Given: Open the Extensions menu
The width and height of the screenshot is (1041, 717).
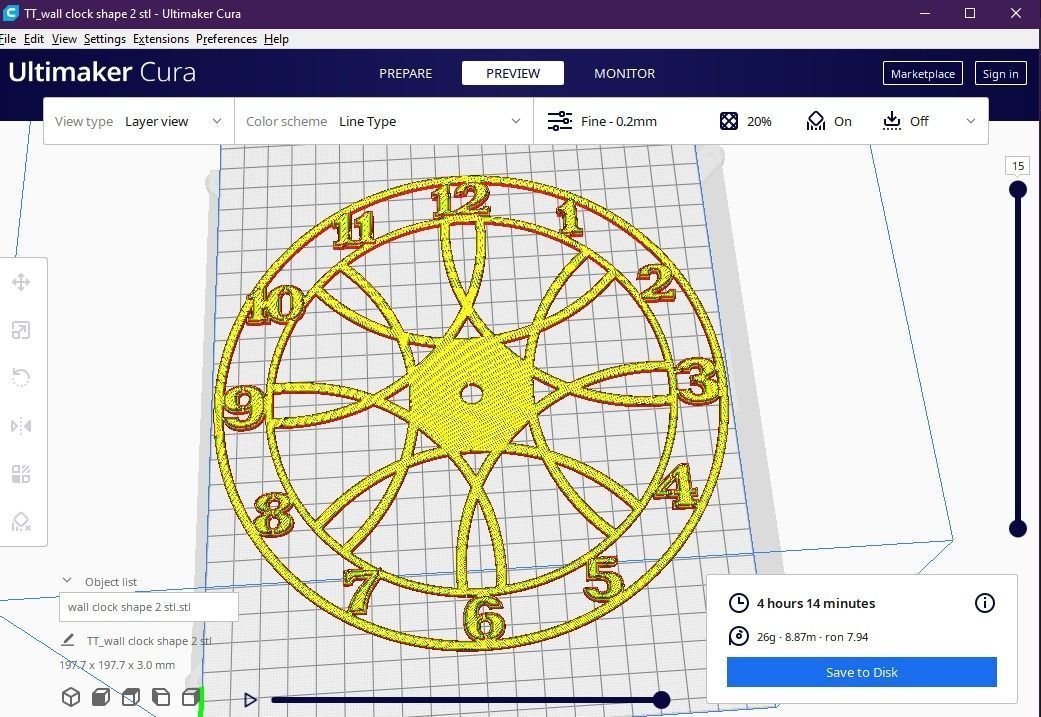Looking at the screenshot, I should 160,38.
